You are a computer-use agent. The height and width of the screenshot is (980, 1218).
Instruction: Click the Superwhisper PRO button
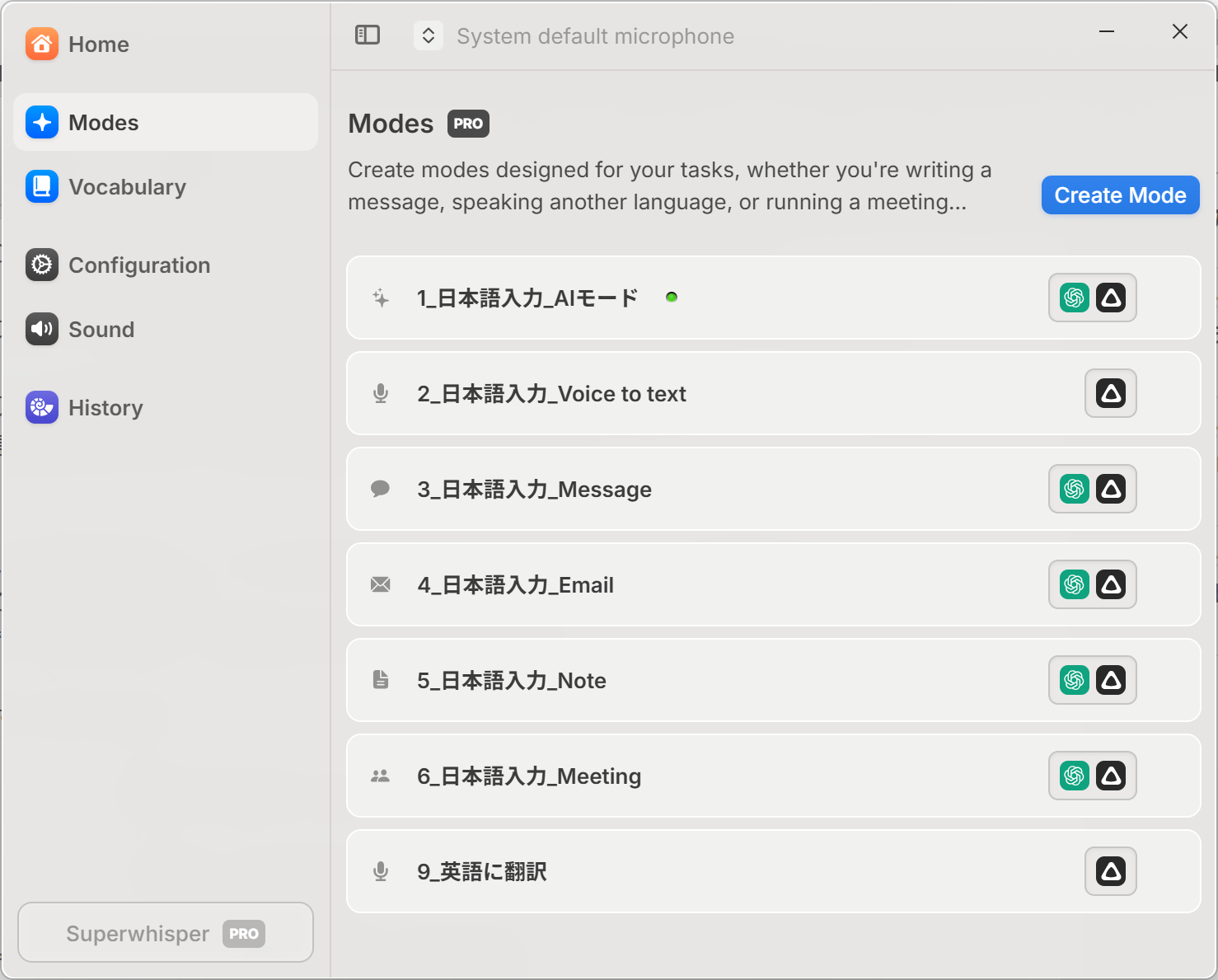(x=166, y=933)
